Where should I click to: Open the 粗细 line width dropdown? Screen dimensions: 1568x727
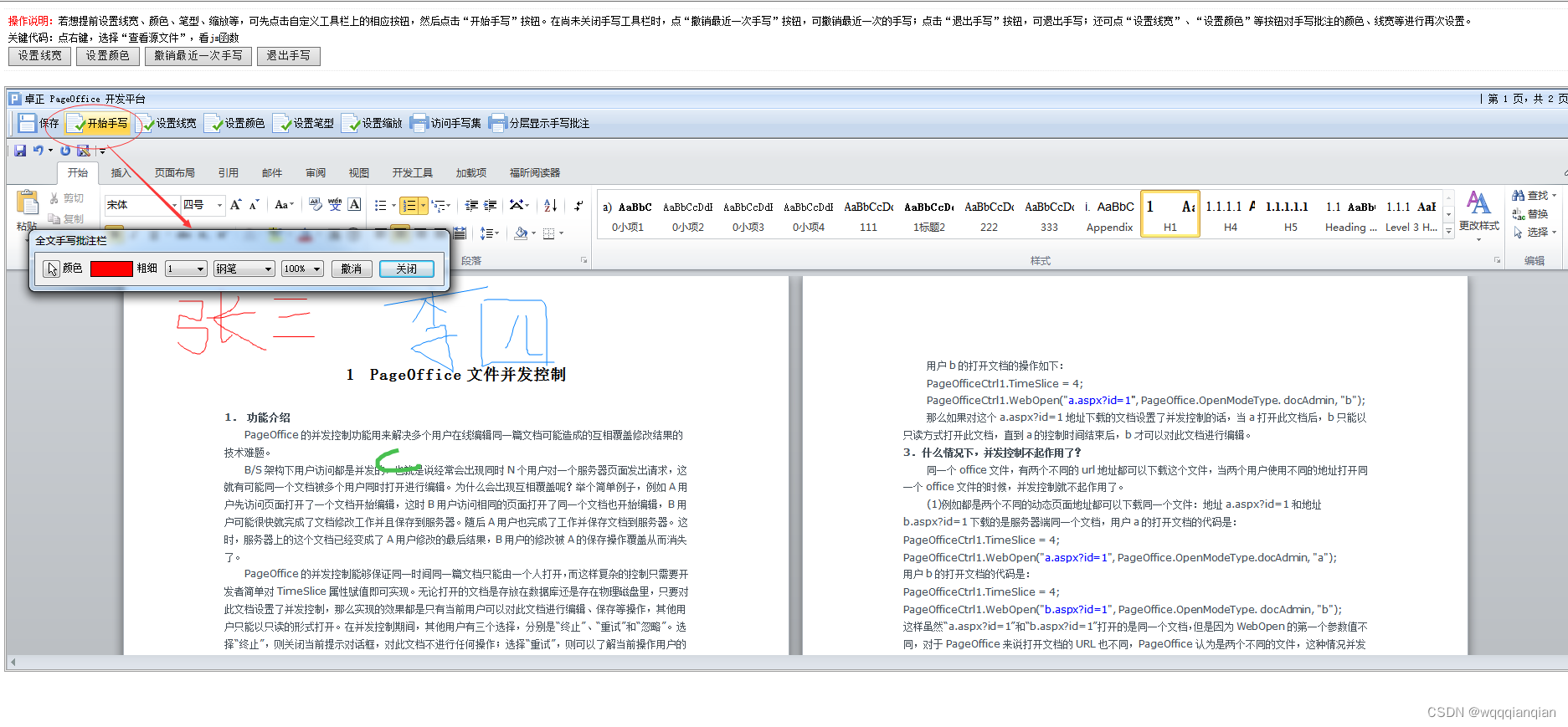pyautogui.click(x=186, y=269)
